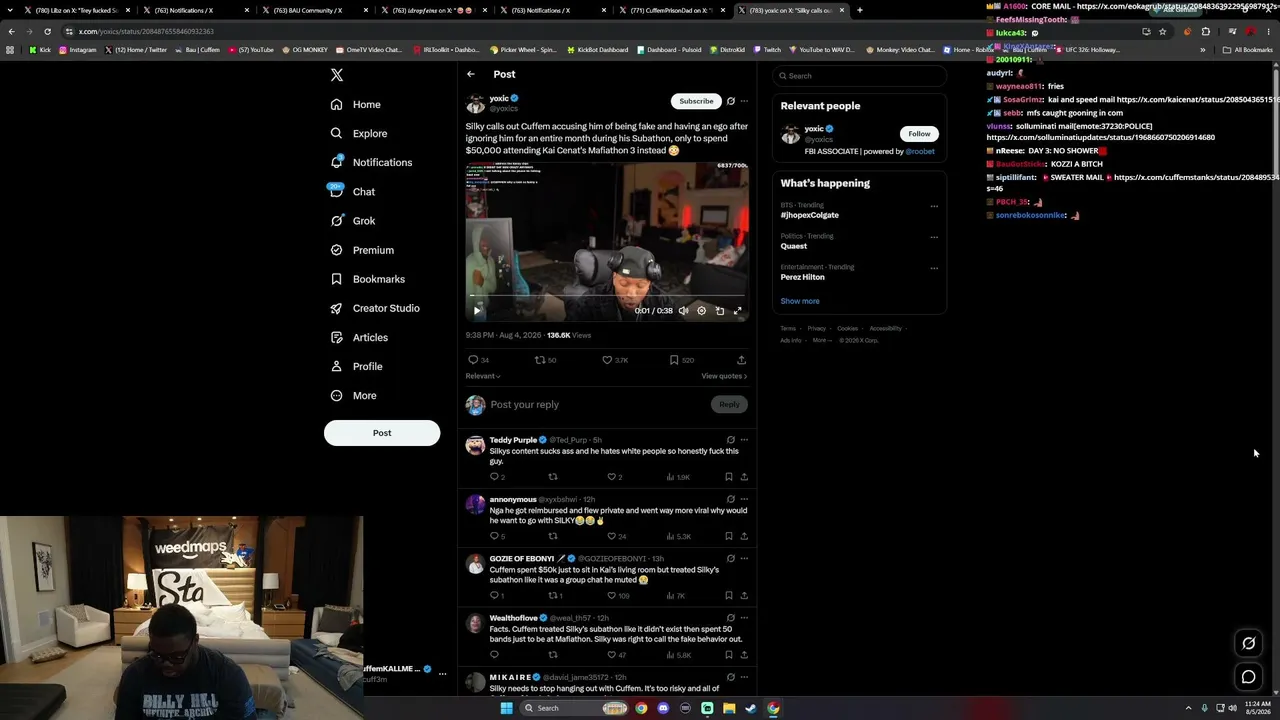Open video settings gear on the player

pyautogui.click(x=701, y=311)
